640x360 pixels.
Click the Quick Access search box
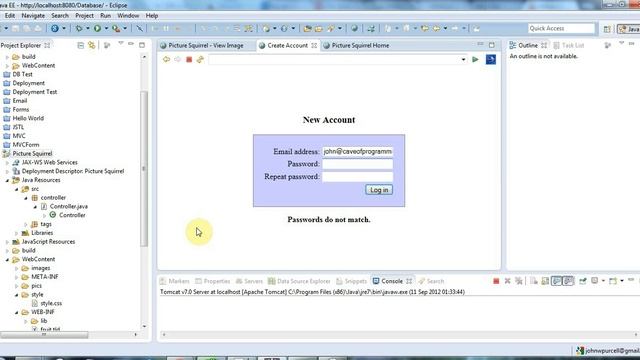pos(561,28)
